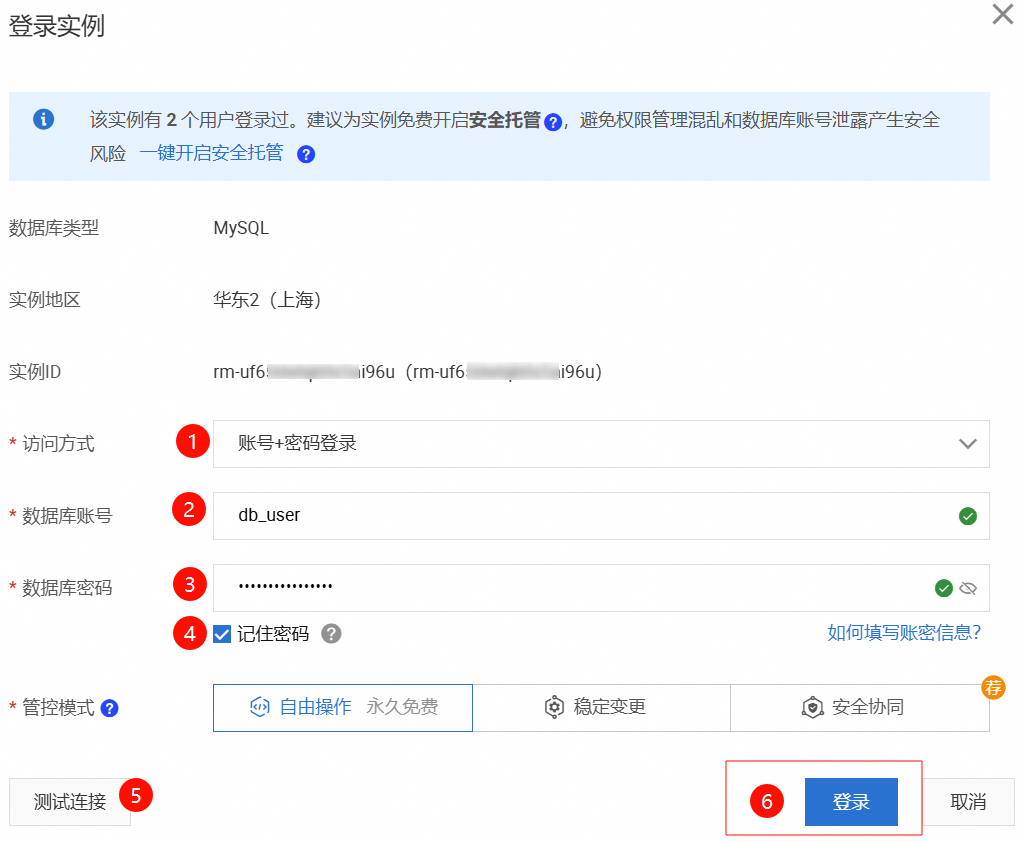Click the 取消 button
This screenshot has width=1025, height=841.
[967, 802]
